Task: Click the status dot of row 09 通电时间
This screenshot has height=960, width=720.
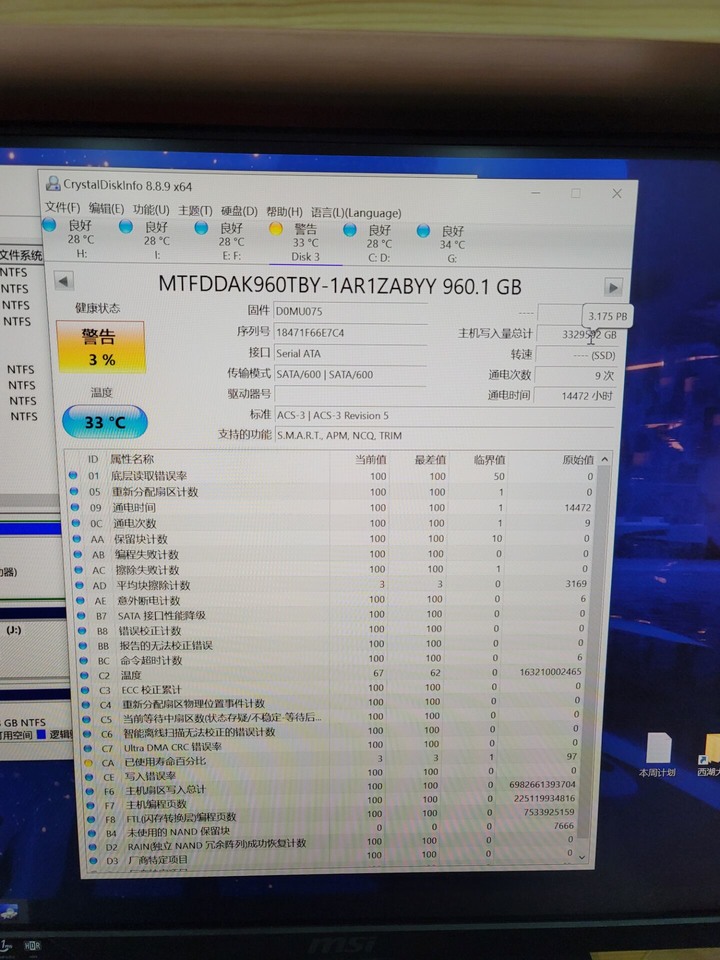Action: coord(75,507)
